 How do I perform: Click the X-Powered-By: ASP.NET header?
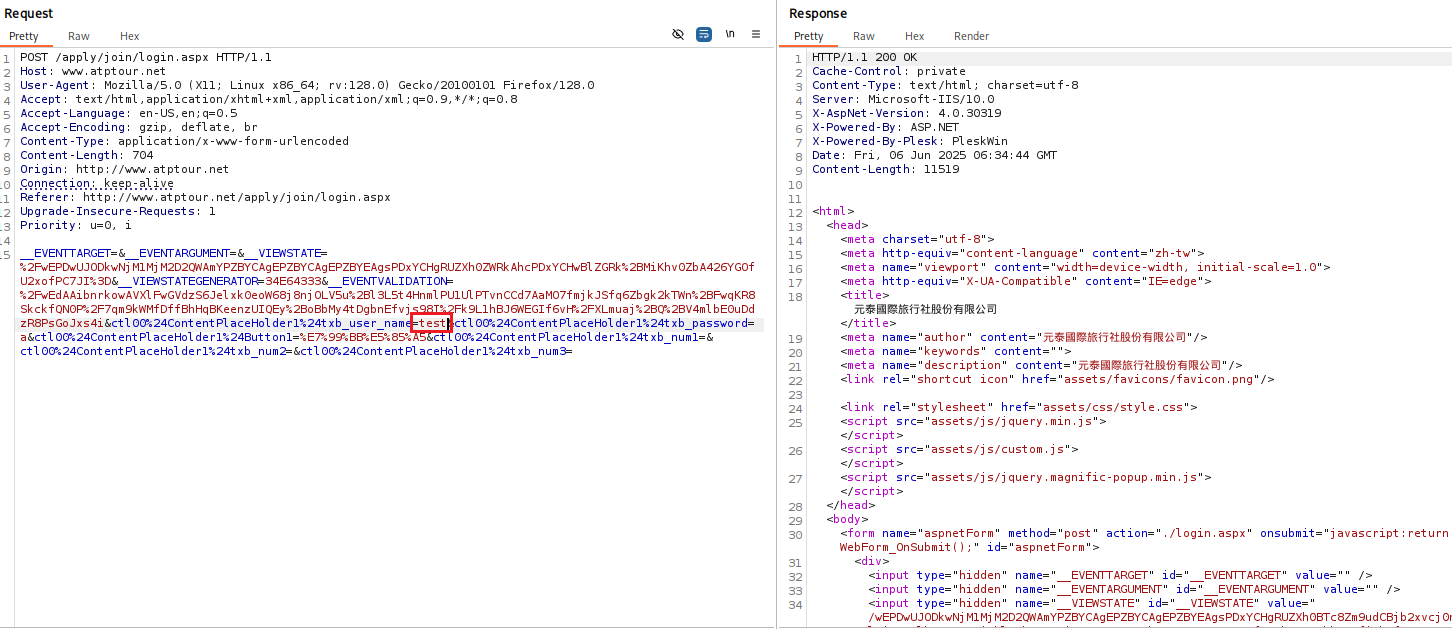pyautogui.click(x=885, y=127)
